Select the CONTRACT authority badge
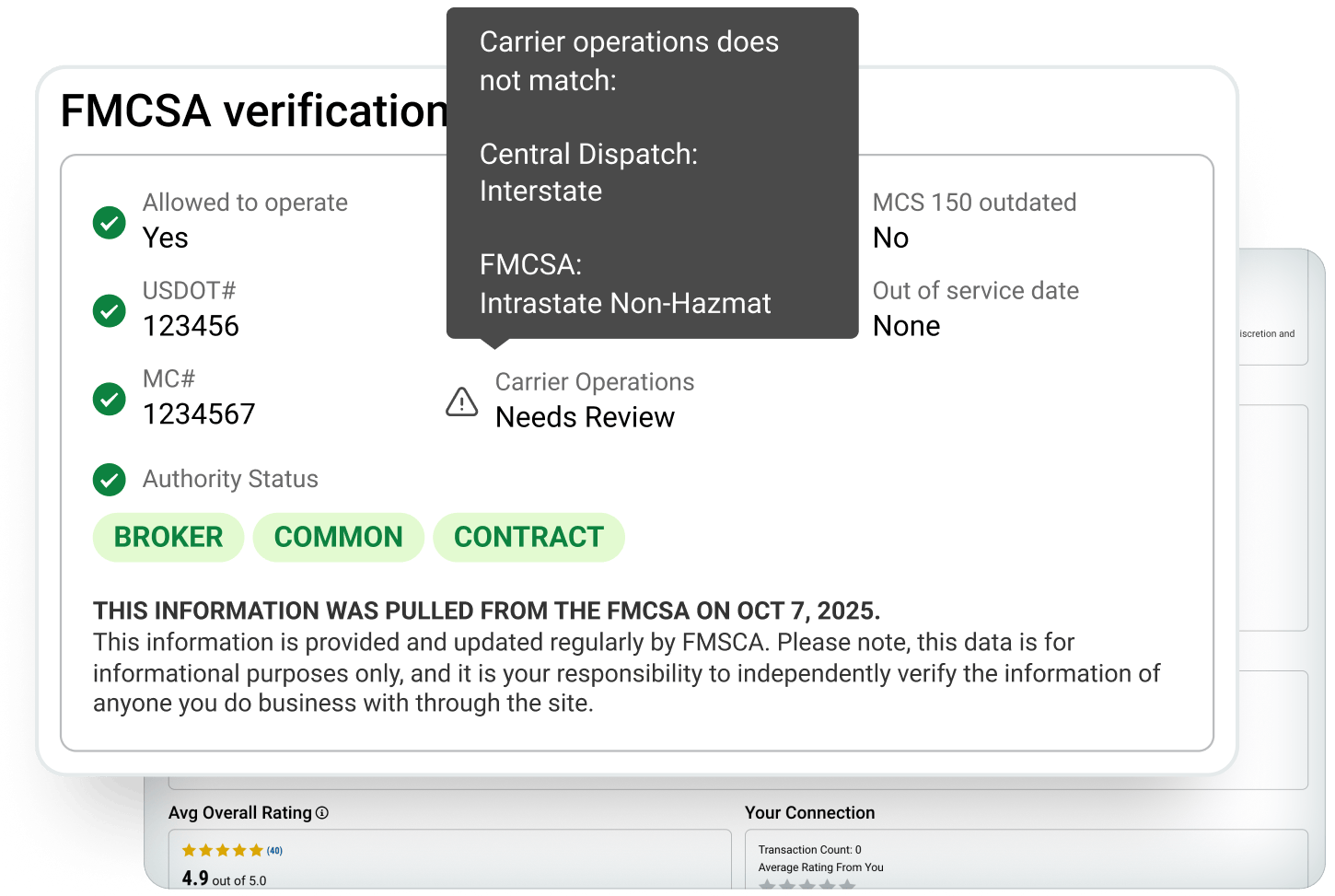This screenshot has width=1335, height=896. 528,537
